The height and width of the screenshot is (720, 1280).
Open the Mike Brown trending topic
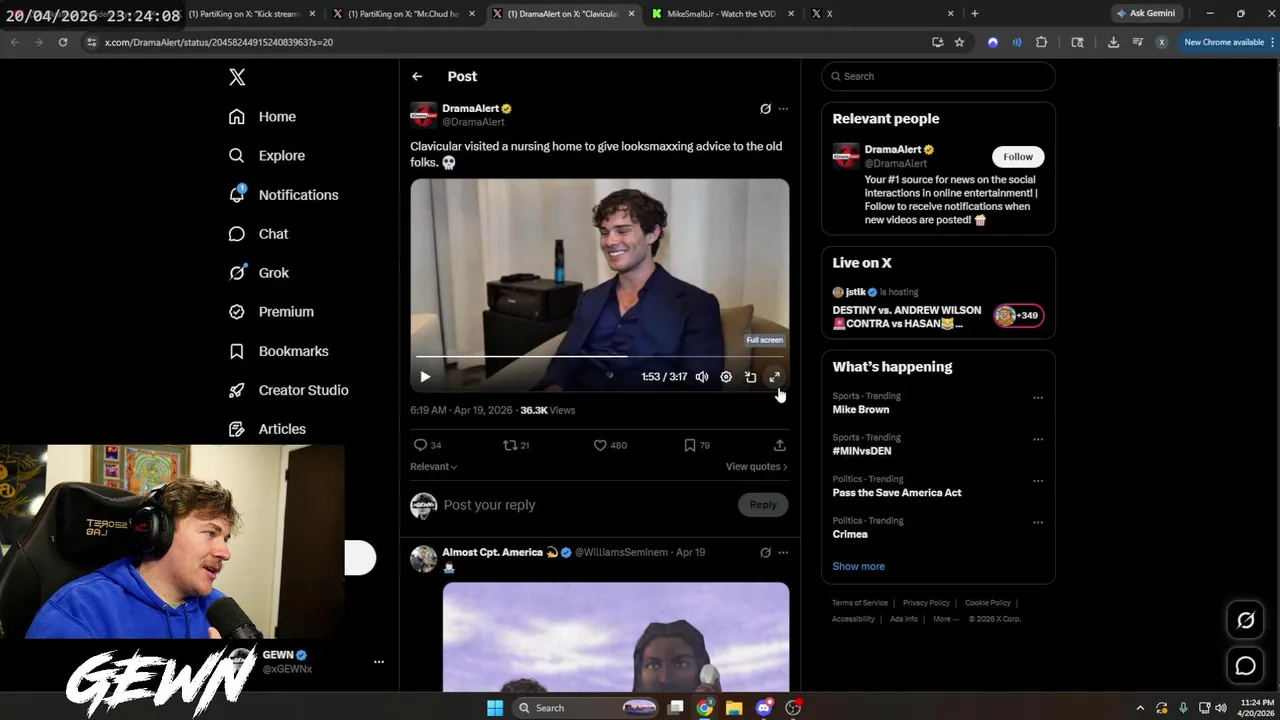861,410
